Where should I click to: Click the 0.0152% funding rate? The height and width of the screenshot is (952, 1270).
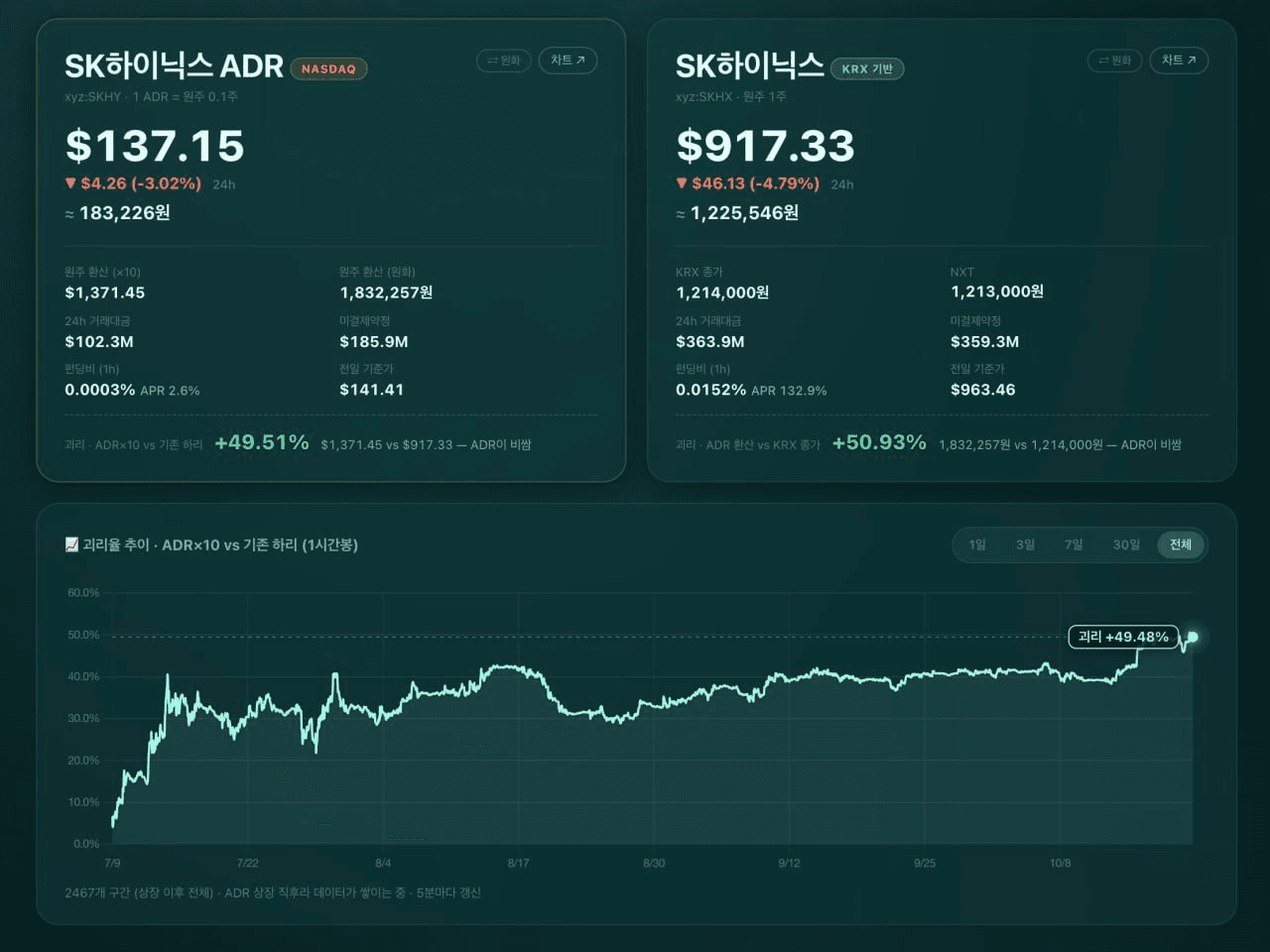click(x=711, y=390)
